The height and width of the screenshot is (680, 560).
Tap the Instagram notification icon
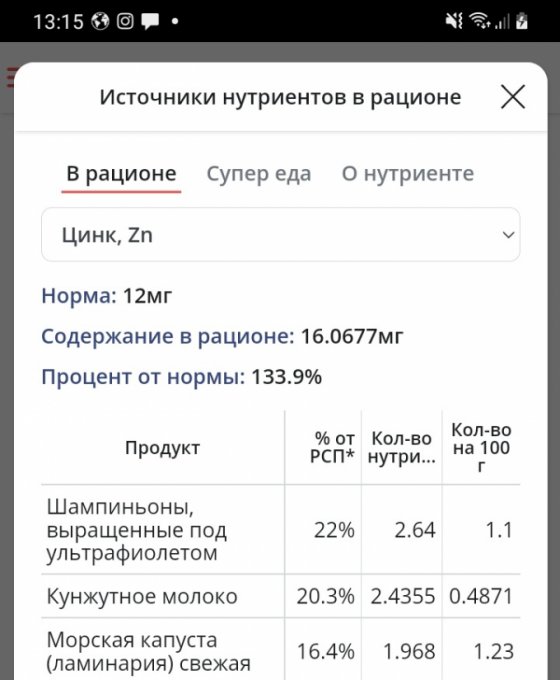coord(125,21)
